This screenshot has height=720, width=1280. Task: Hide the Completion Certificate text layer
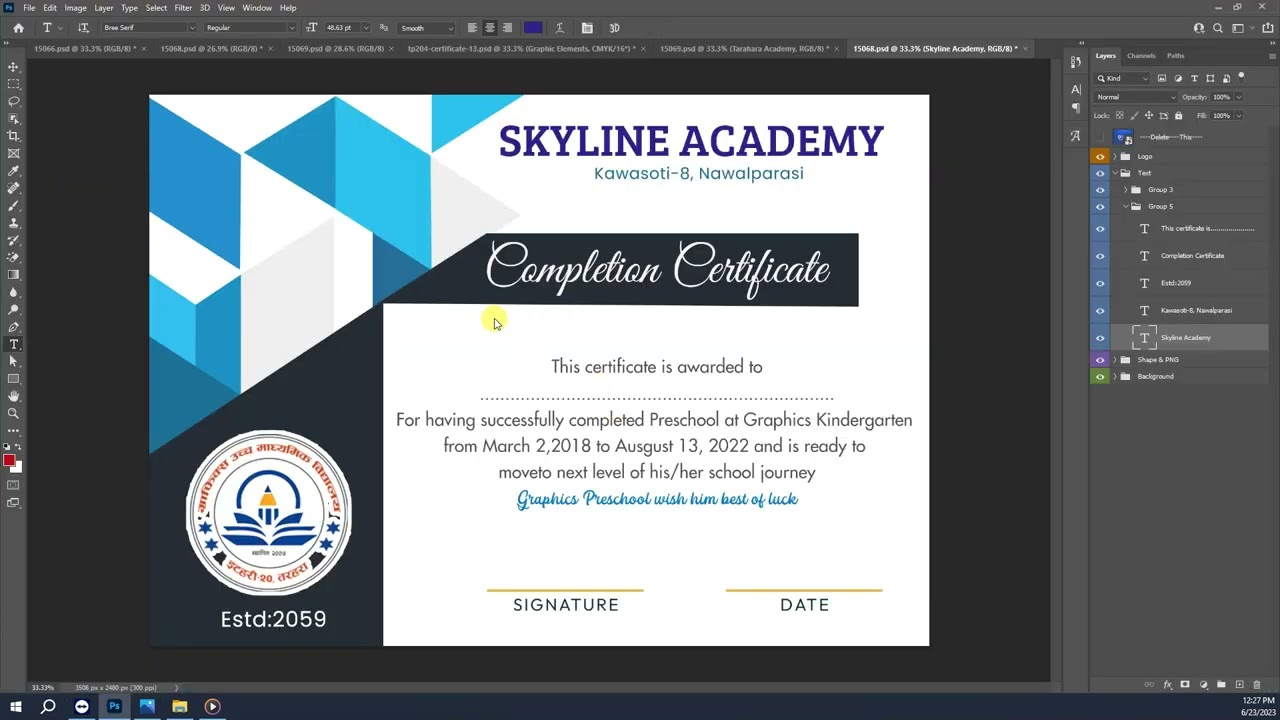coord(1100,256)
